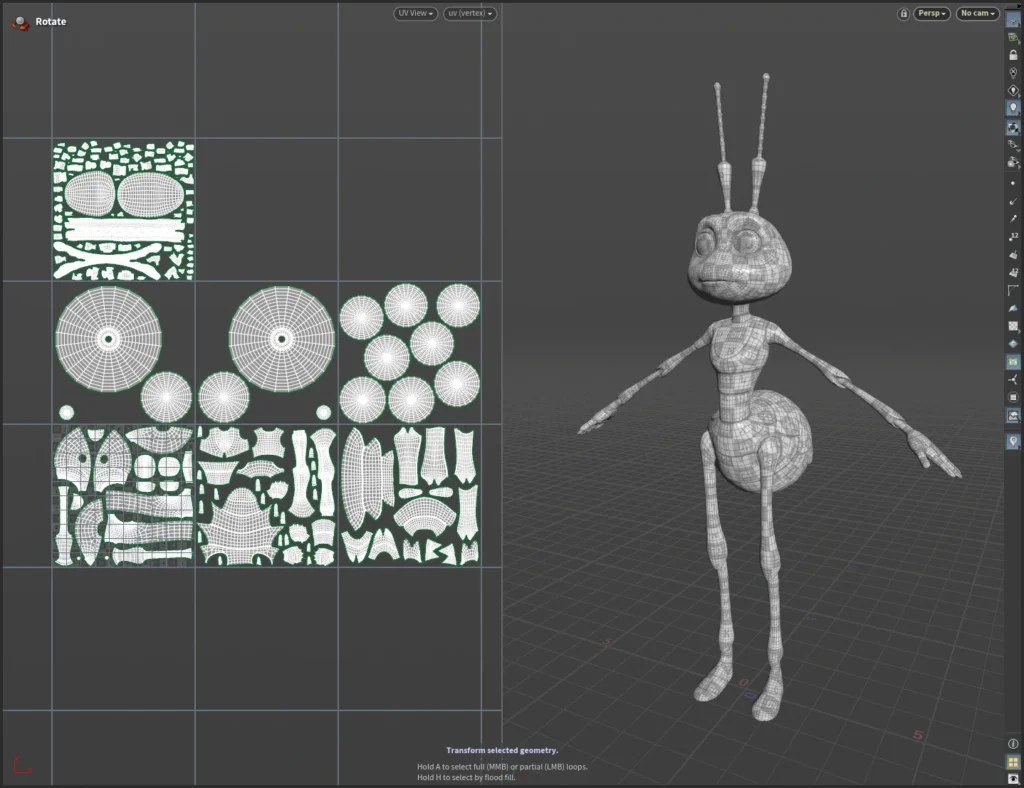The image size is (1024, 788).
Task: Toggle the camera lock button beside Persp
Action: (x=904, y=14)
